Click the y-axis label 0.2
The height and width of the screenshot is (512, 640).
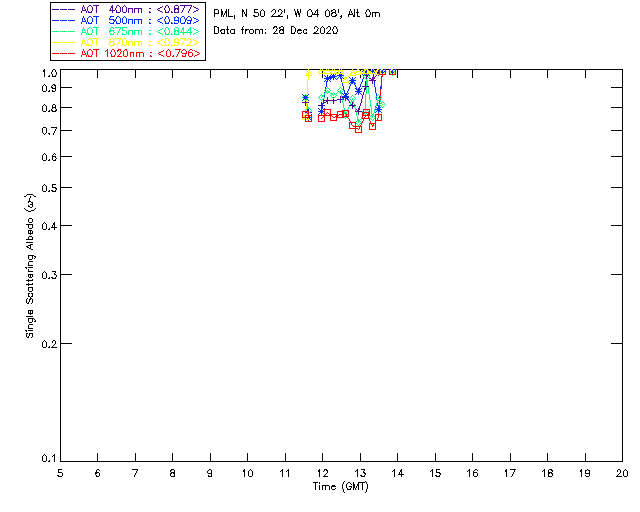point(49,344)
